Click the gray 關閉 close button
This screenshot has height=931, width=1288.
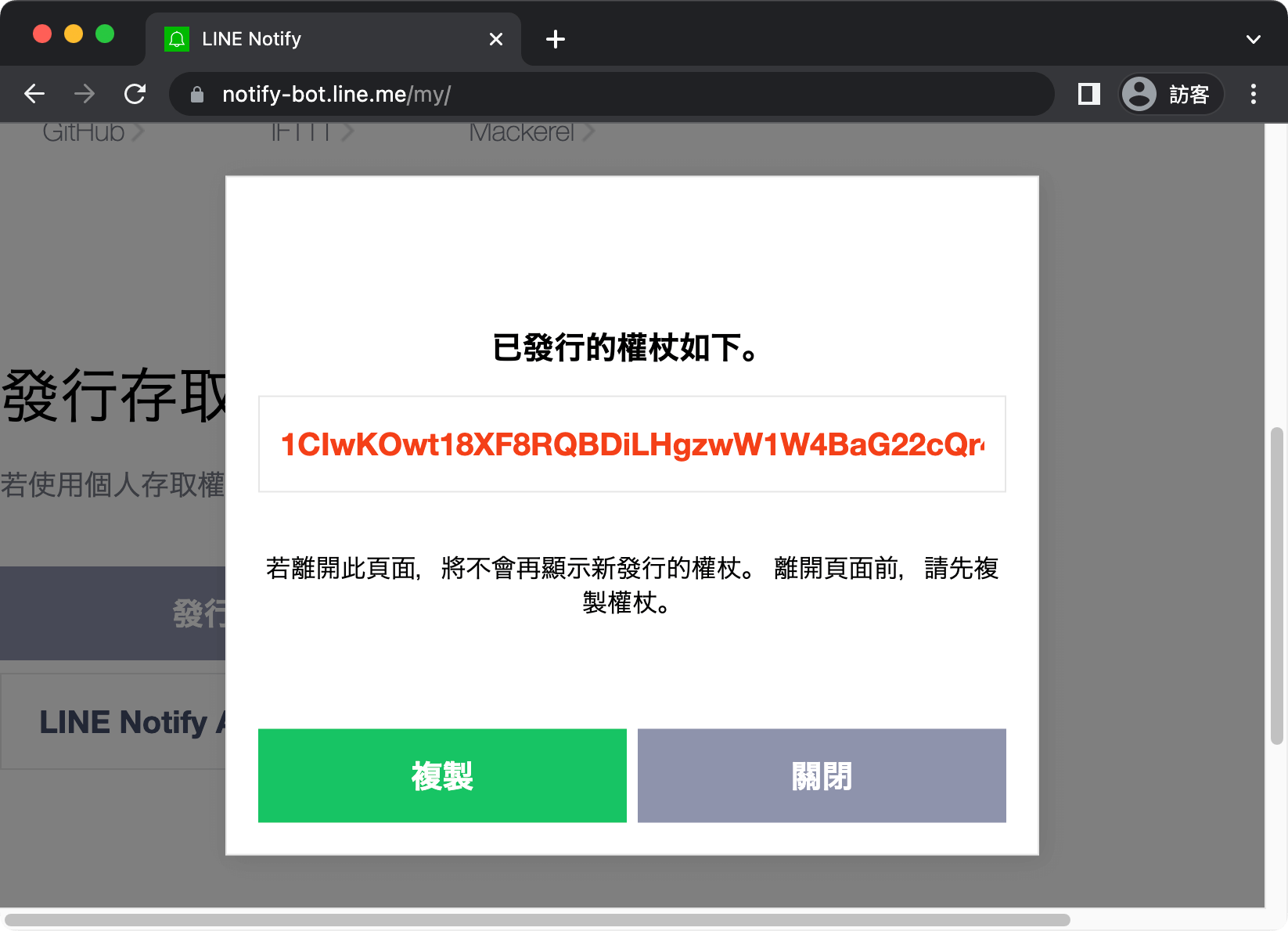tap(821, 775)
